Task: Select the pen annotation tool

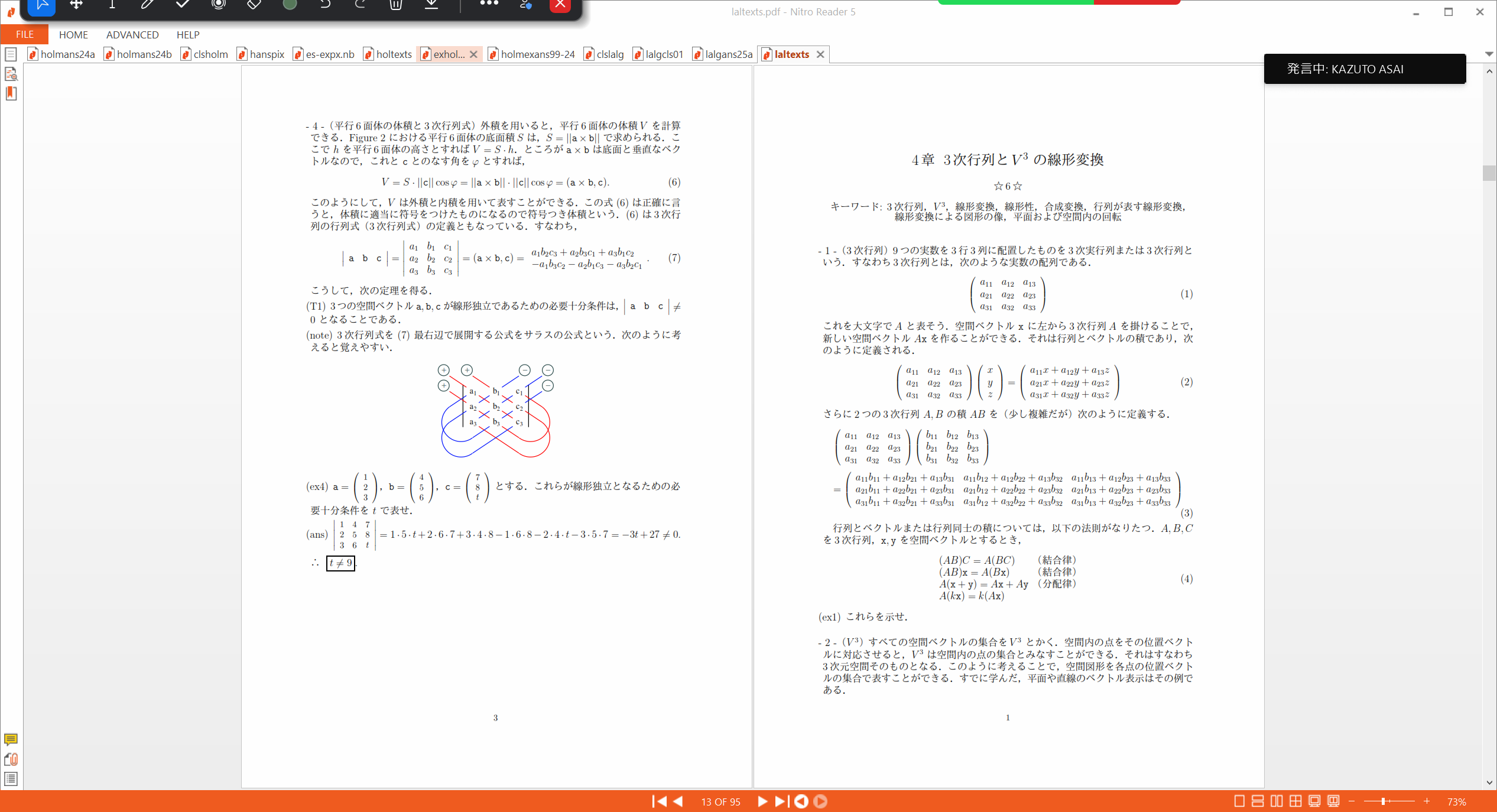Action: [147, 5]
